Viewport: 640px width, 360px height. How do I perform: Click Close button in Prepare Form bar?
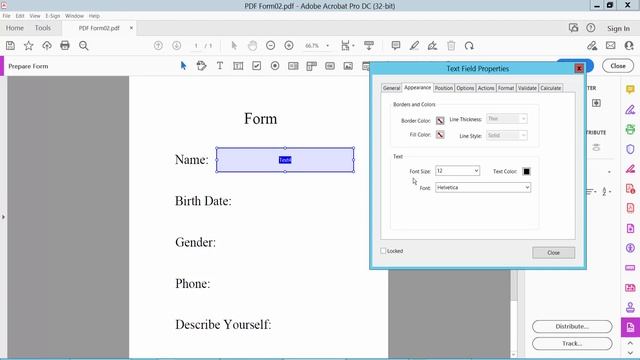coord(618,66)
